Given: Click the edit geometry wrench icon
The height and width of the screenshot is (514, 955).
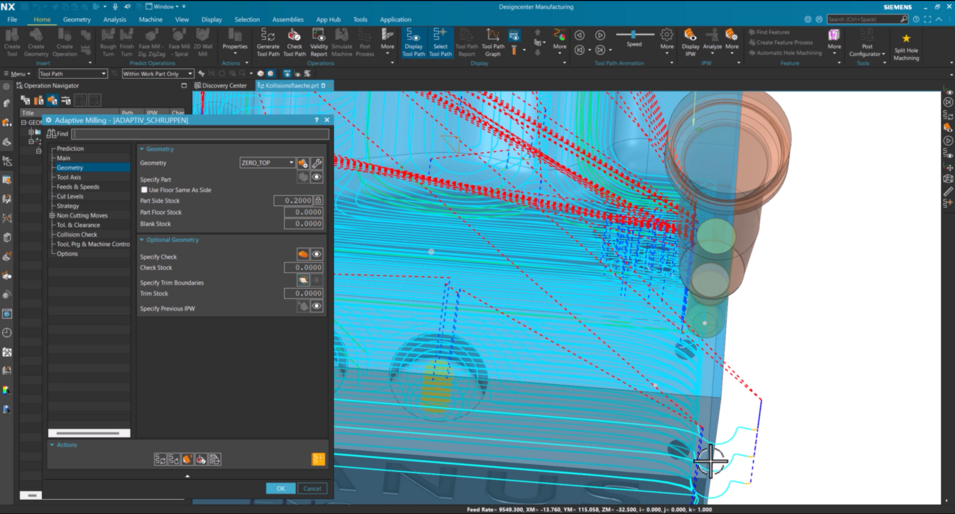Looking at the screenshot, I should click(x=317, y=163).
